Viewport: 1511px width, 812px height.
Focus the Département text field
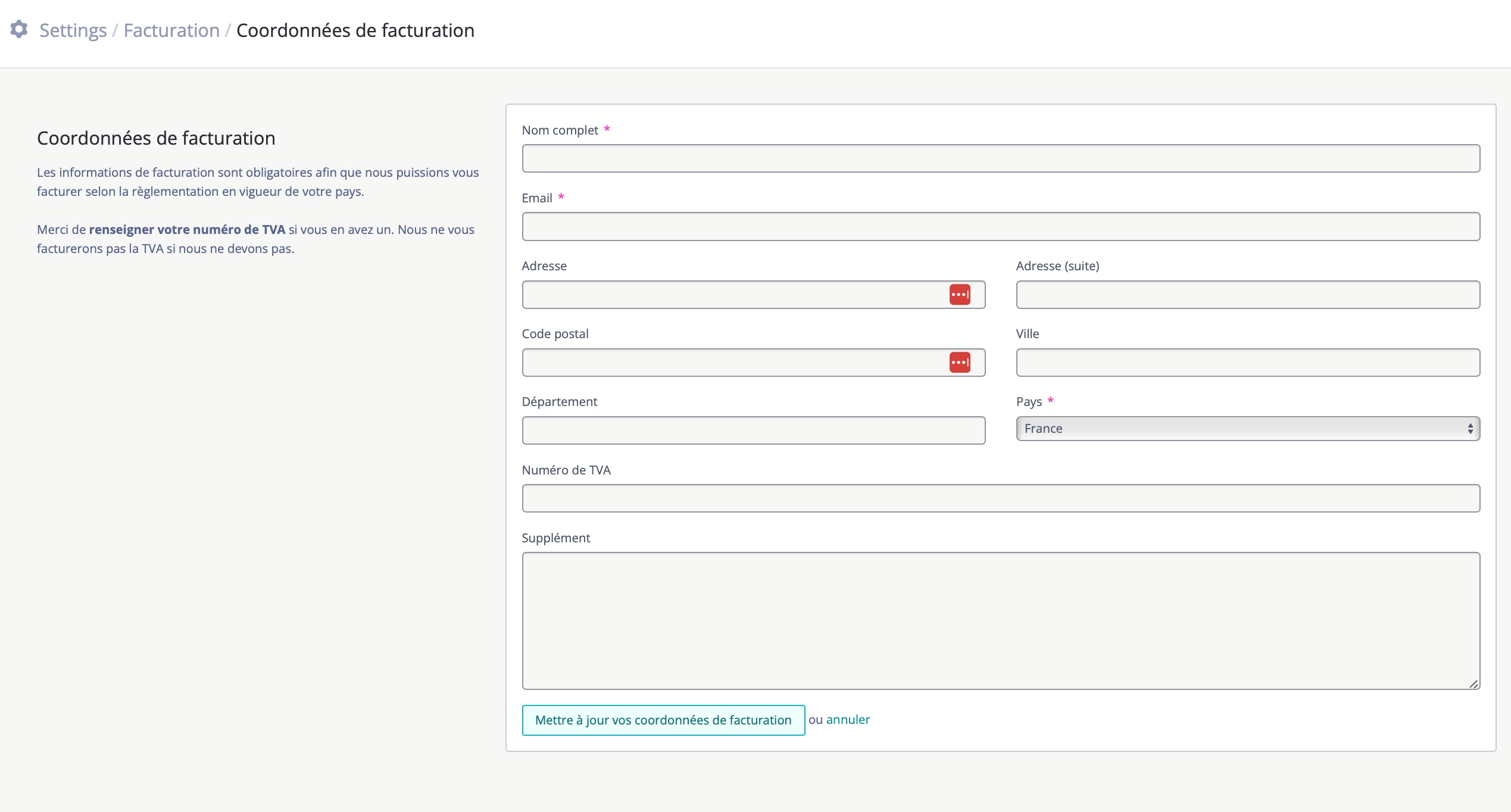pos(753,430)
